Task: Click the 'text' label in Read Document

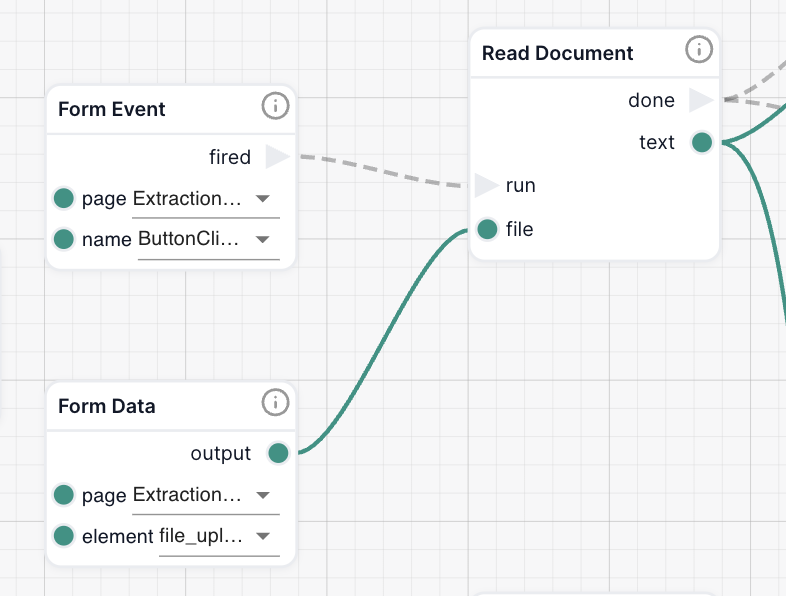Action: point(657,142)
